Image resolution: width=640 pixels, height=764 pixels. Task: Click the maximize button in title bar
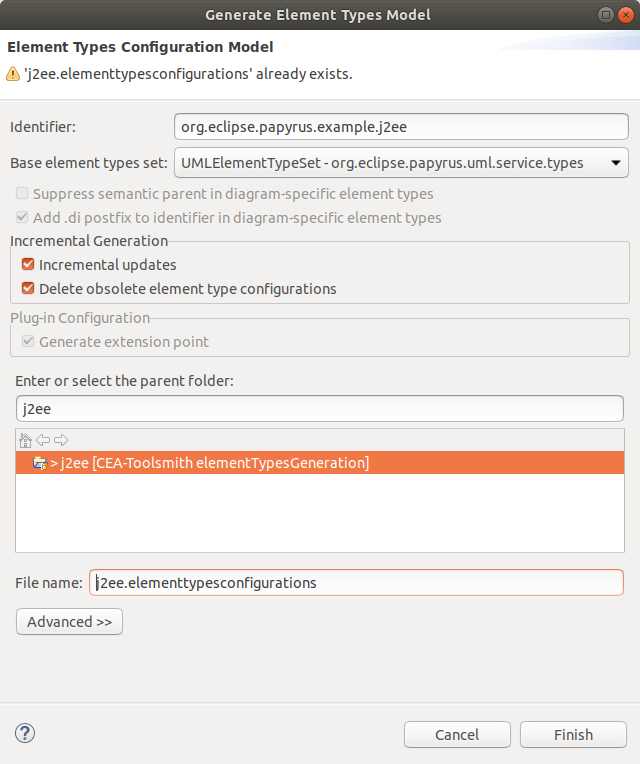pos(605,15)
